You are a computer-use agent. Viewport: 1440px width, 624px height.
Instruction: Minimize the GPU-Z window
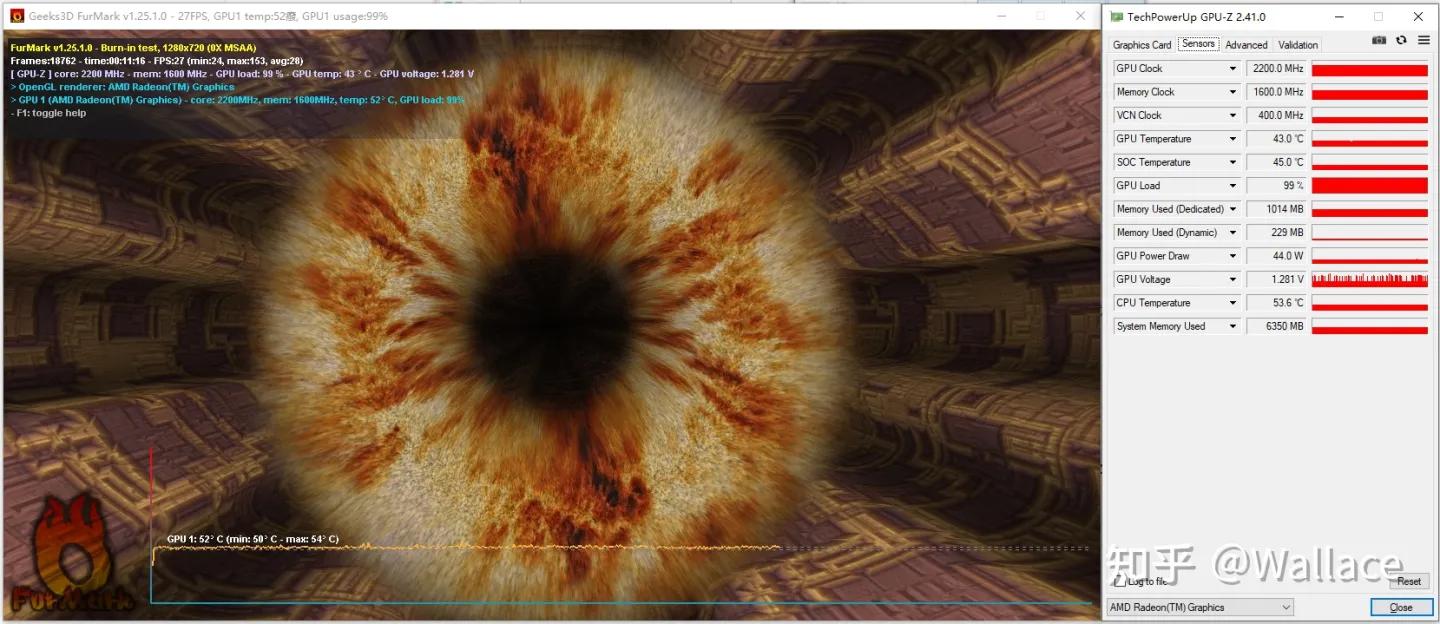[x=1339, y=17]
